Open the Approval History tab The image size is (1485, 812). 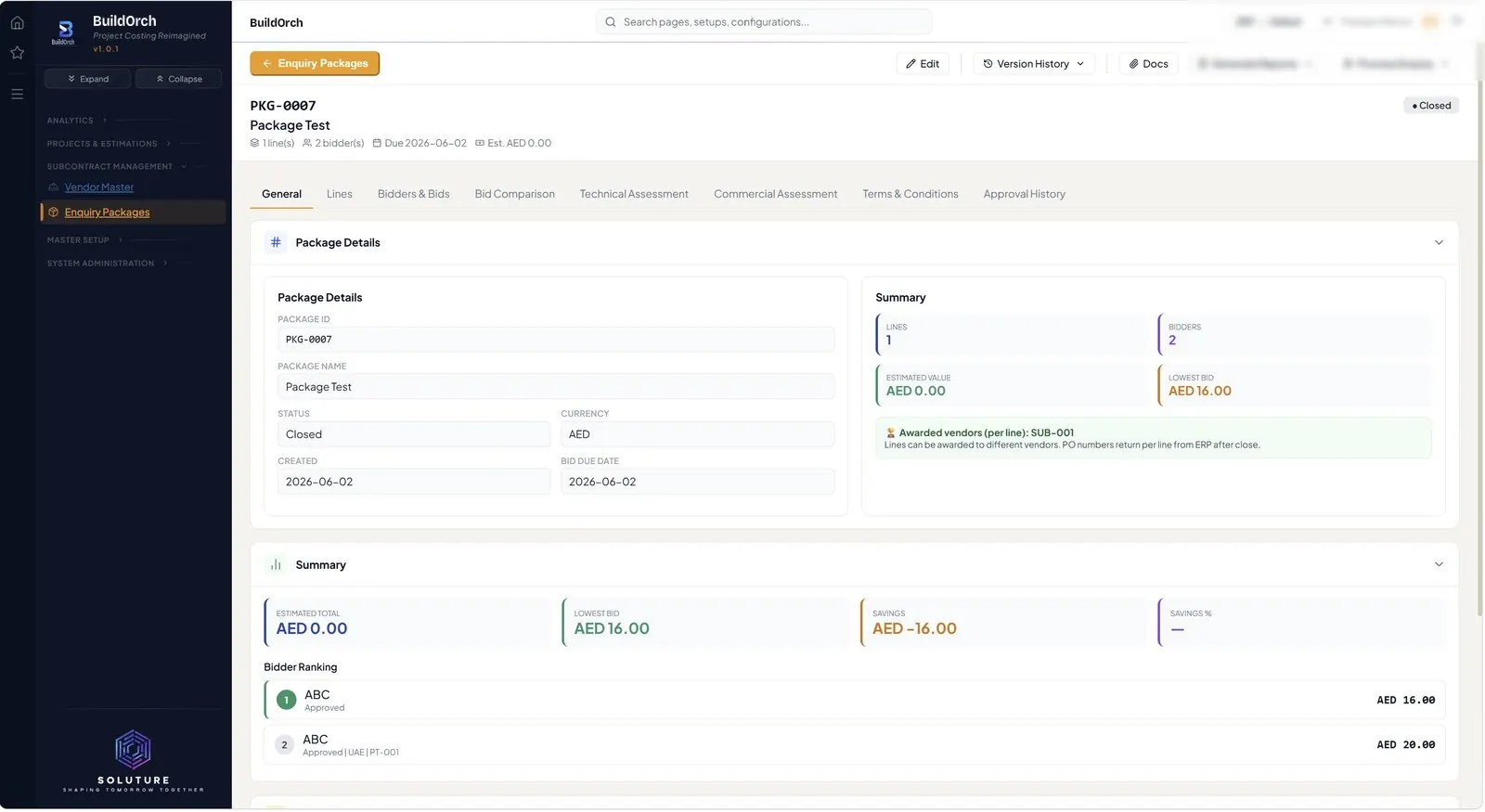coord(1025,194)
